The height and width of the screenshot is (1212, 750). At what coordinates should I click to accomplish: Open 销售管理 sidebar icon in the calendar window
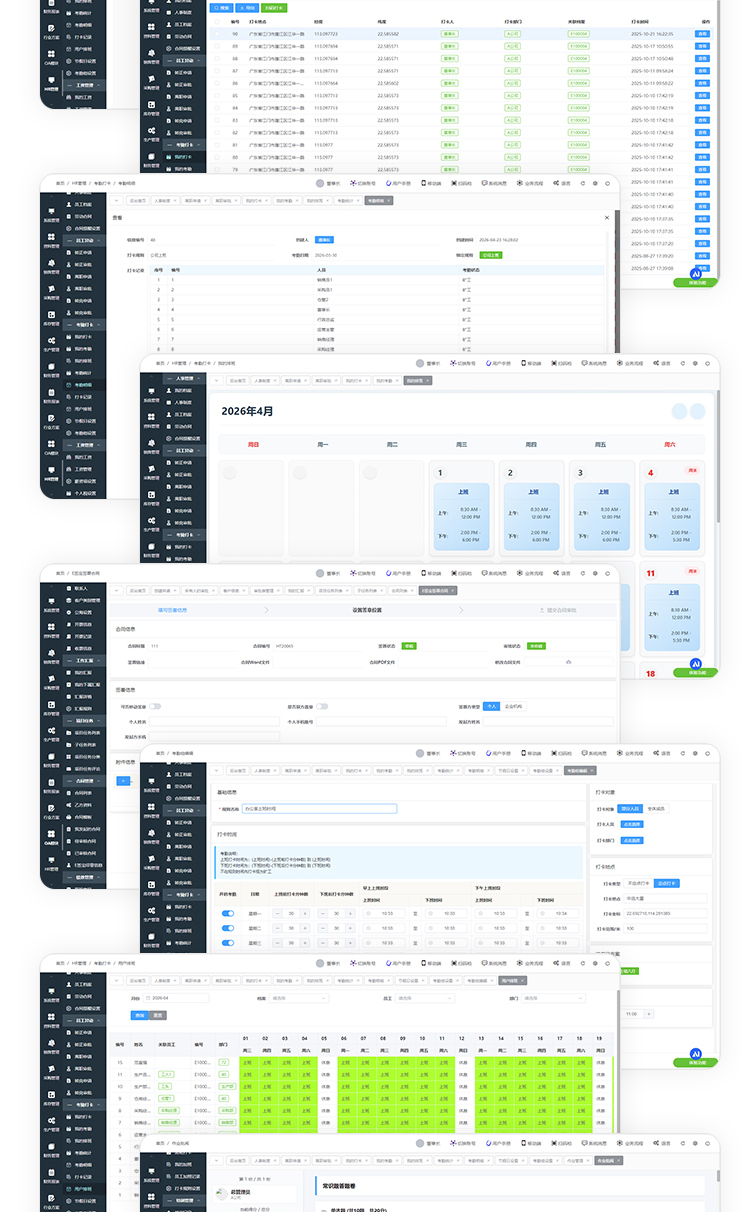pos(150,447)
